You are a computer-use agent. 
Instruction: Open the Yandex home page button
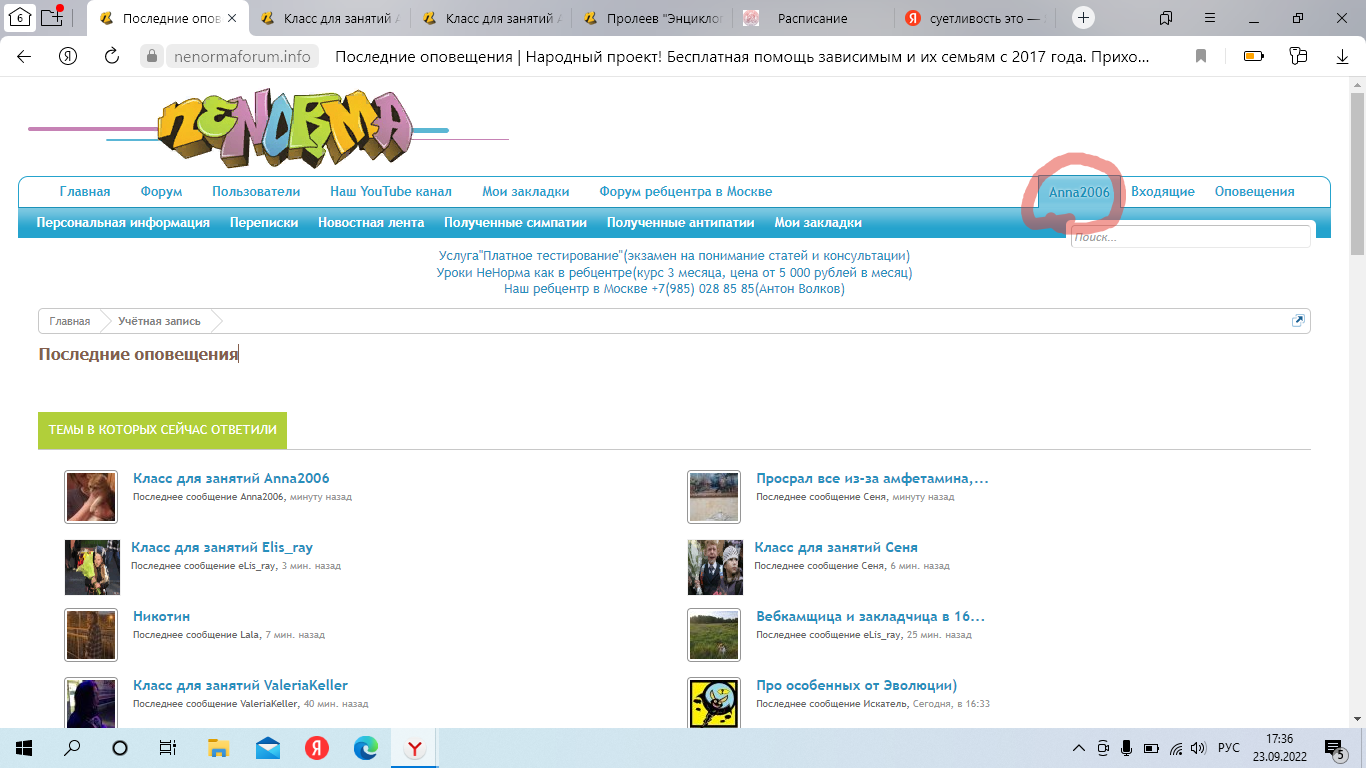[68, 57]
